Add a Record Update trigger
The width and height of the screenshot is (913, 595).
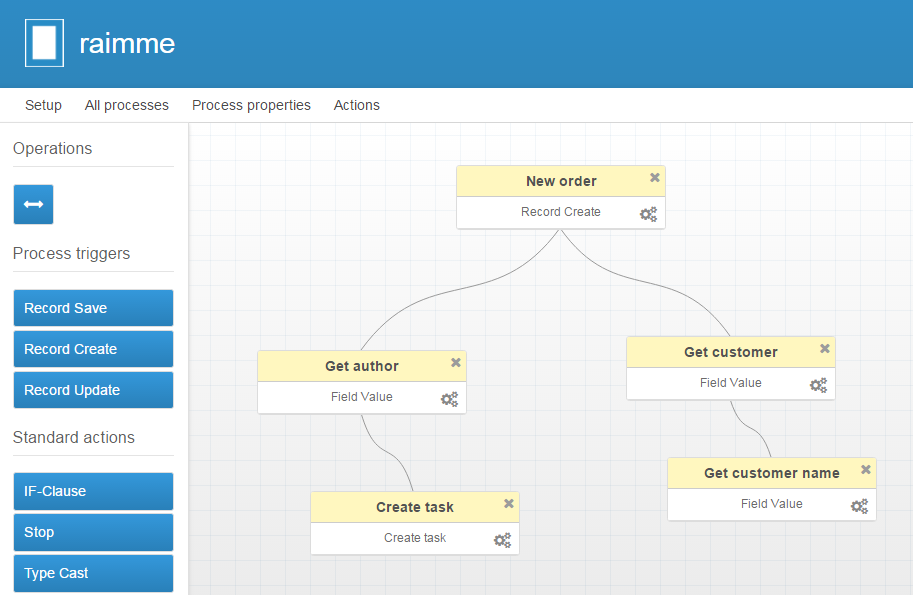click(93, 390)
